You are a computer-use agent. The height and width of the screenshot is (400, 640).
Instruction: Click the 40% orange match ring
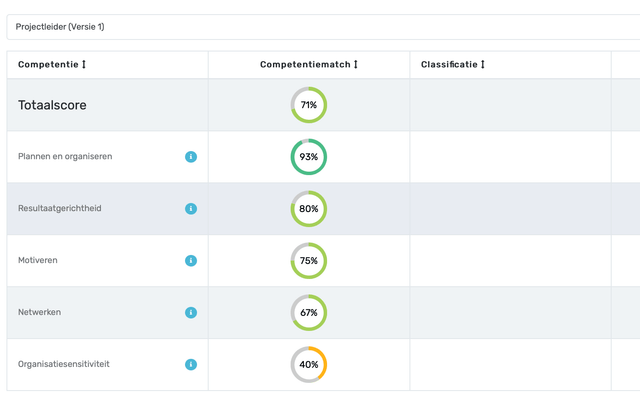309,365
